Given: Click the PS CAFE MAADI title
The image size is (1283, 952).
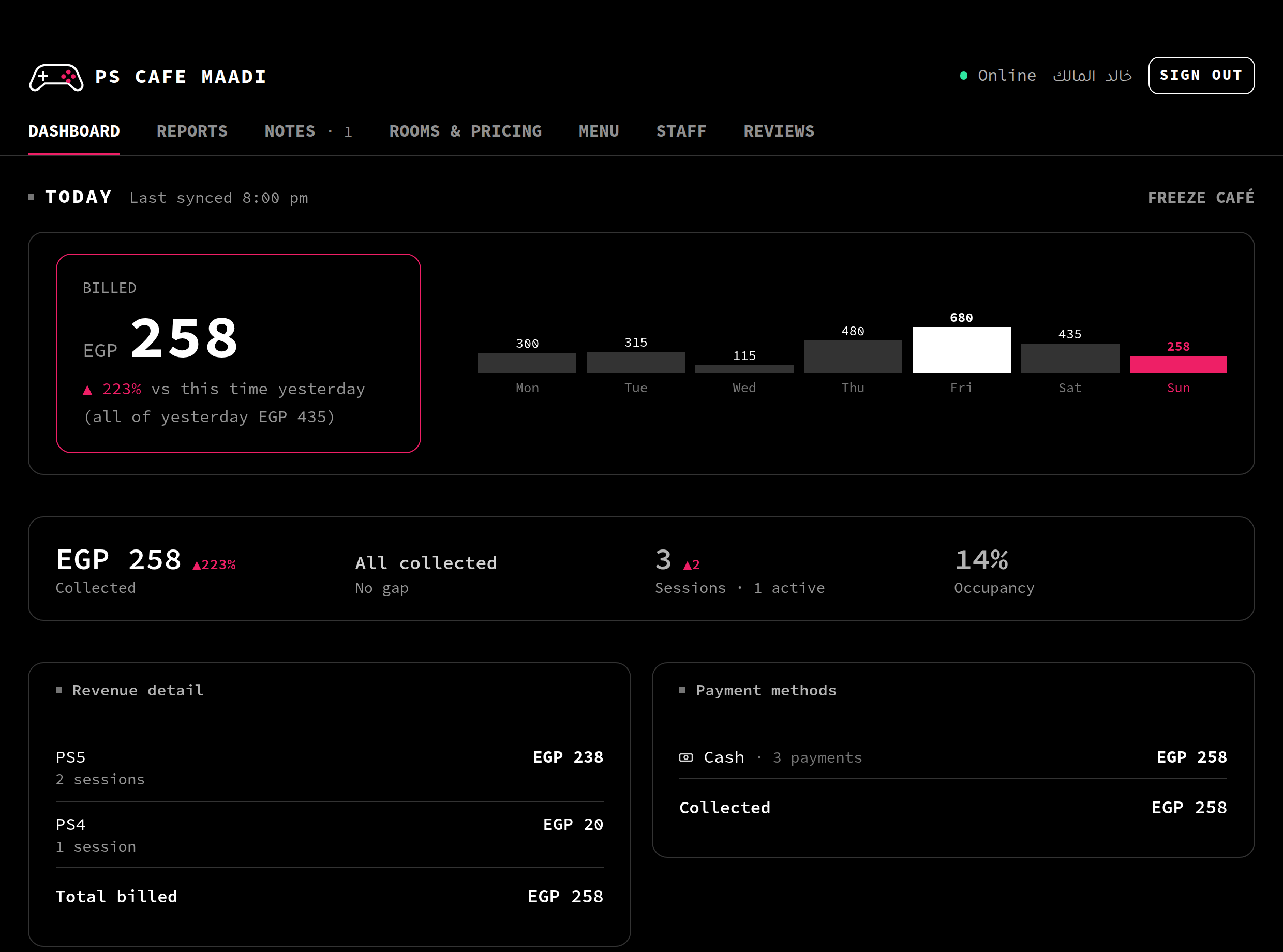Looking at the screenshot, I should pos(181,77).
